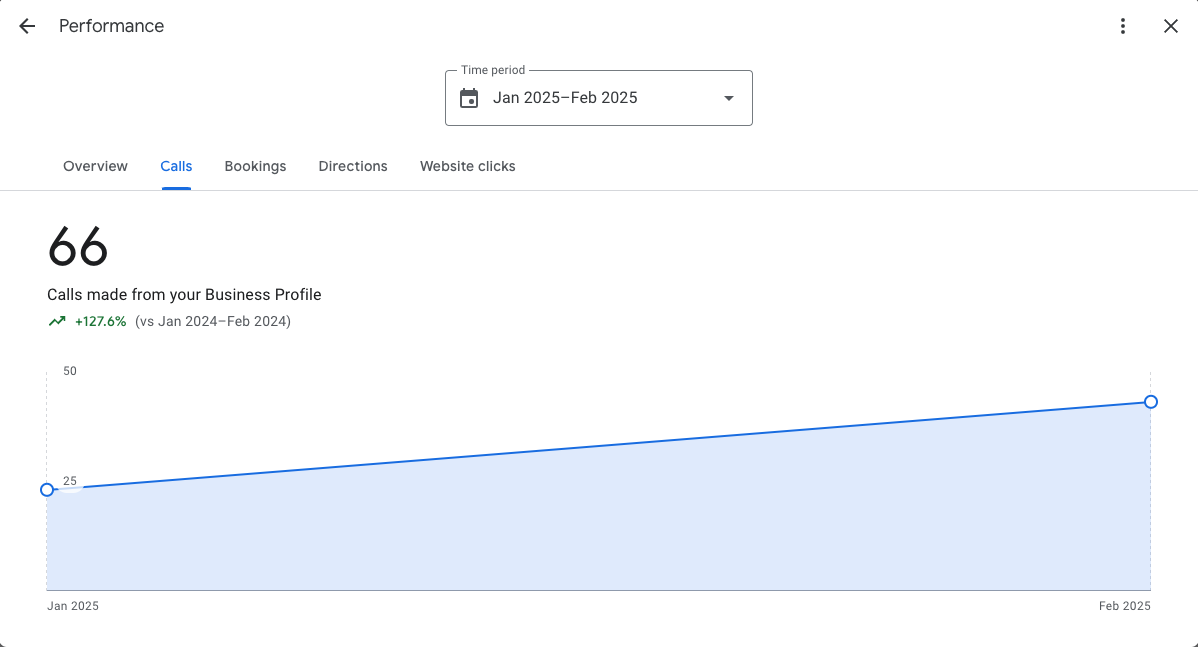Click the Feb 2025 data point on chart
Image resolution: width=1198 pixels, height=647 pixels.
coord(1151,402)
